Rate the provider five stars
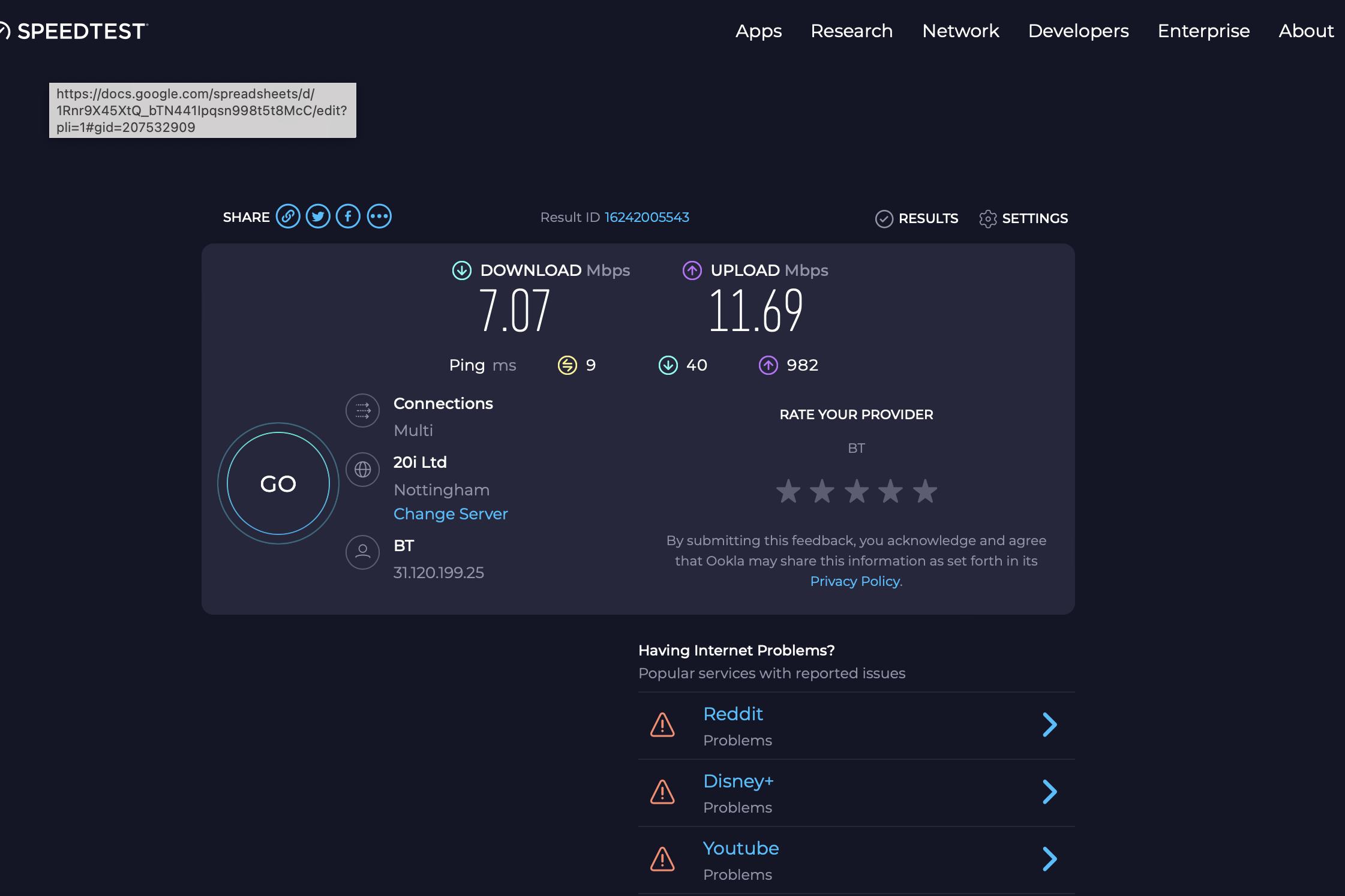 click(924, 491)
